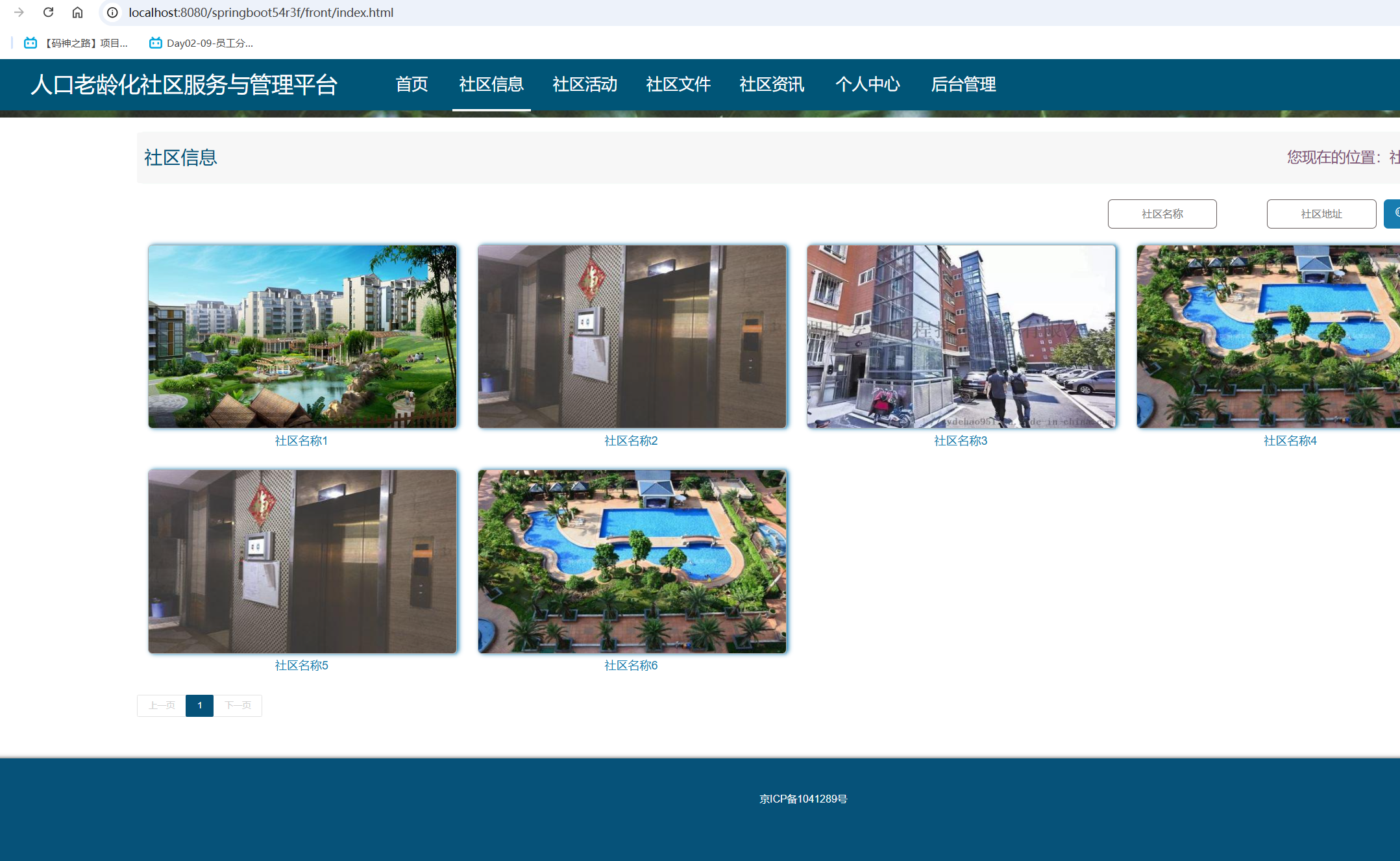View the 社区名称3 community photo
The height and width of the screenshot is (861, 1400).
(x=961, y=336)
